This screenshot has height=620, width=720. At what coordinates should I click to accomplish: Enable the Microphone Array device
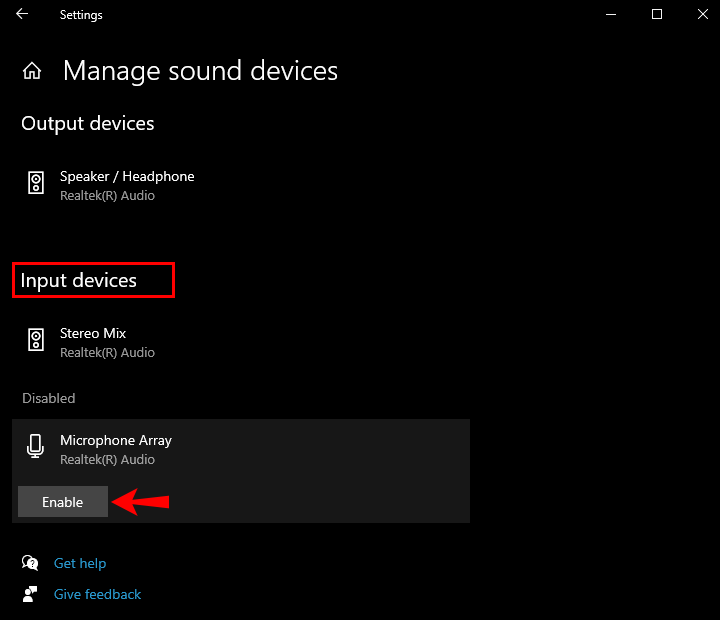62,502
